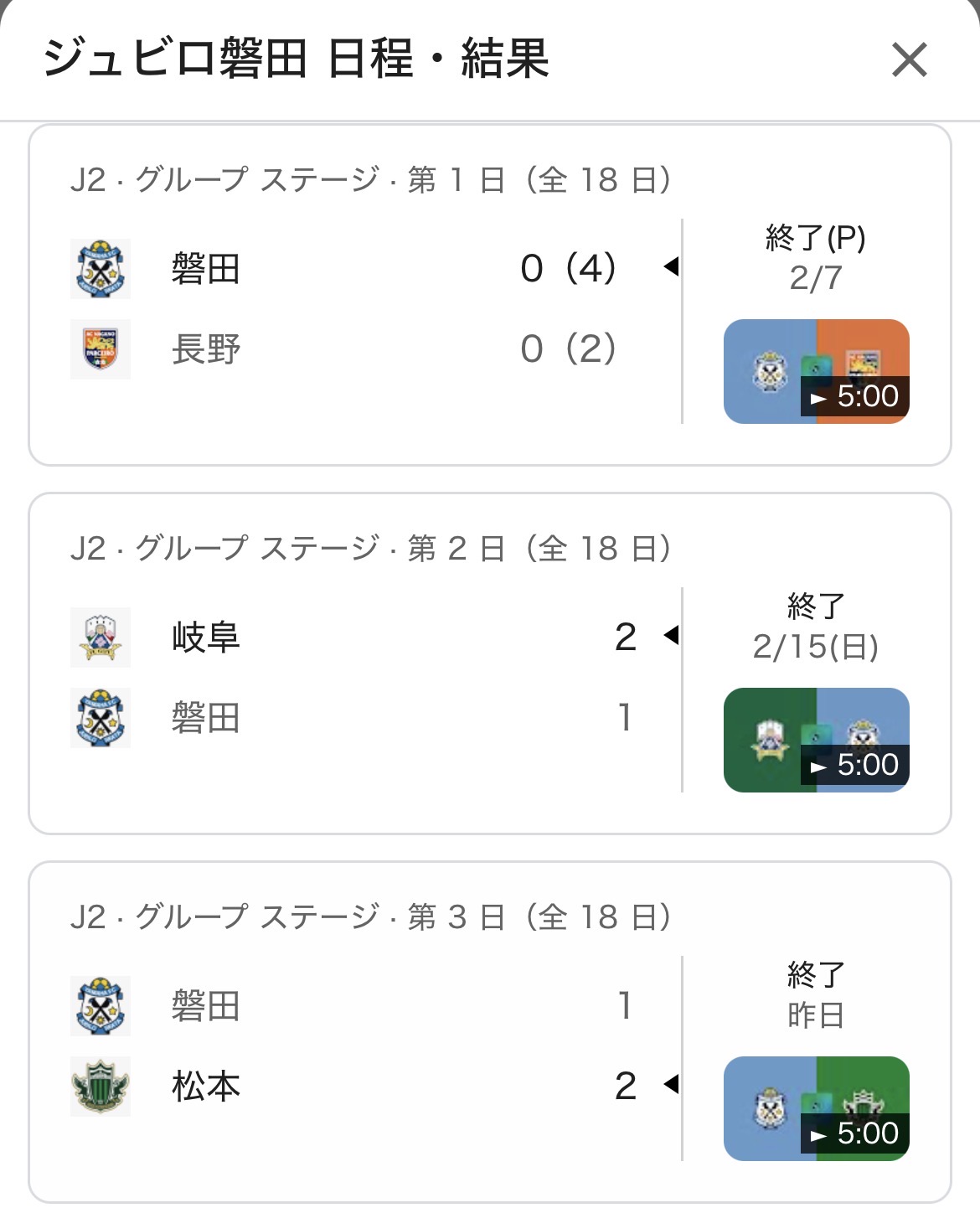The width and height of the screenshot is (980, 1208).
Task: Open the 松本 team name link
Action: [206, 1087]
